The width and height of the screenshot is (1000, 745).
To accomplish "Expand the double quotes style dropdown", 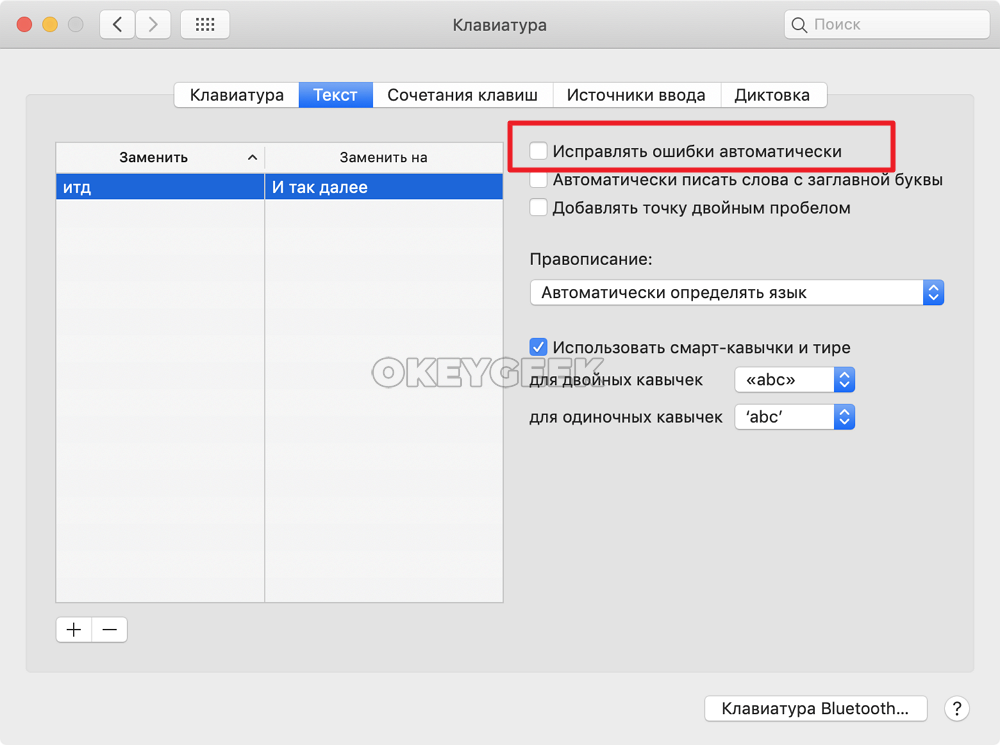I will point(794,380).
